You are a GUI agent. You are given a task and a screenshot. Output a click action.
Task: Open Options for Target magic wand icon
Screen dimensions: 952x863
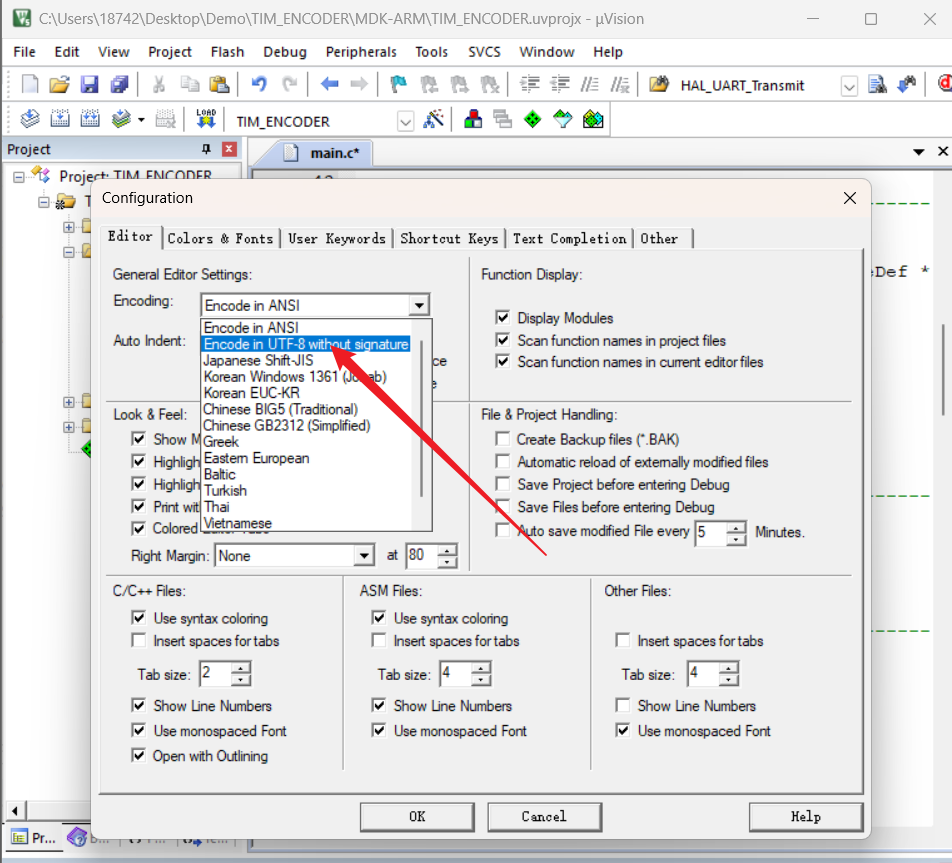pyautogui.click(x=434, y=119)
